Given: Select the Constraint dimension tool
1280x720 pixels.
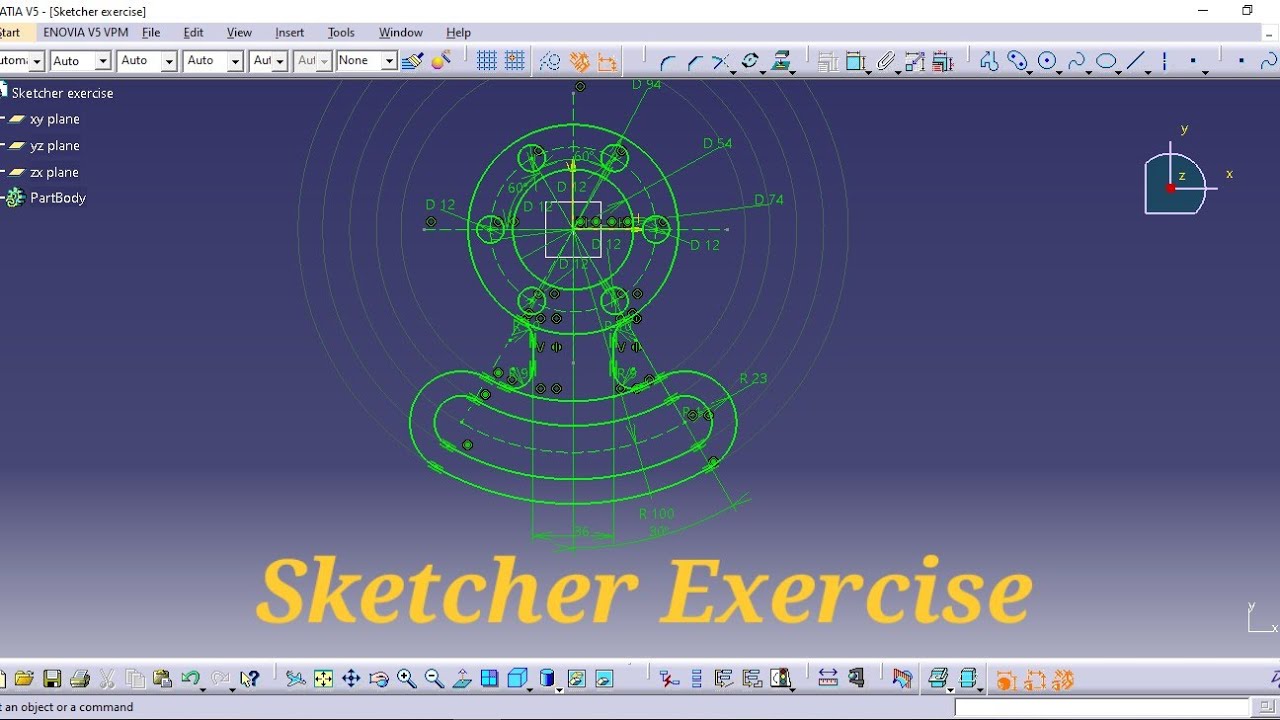Looking at the screenshot, I should [855, 62].
